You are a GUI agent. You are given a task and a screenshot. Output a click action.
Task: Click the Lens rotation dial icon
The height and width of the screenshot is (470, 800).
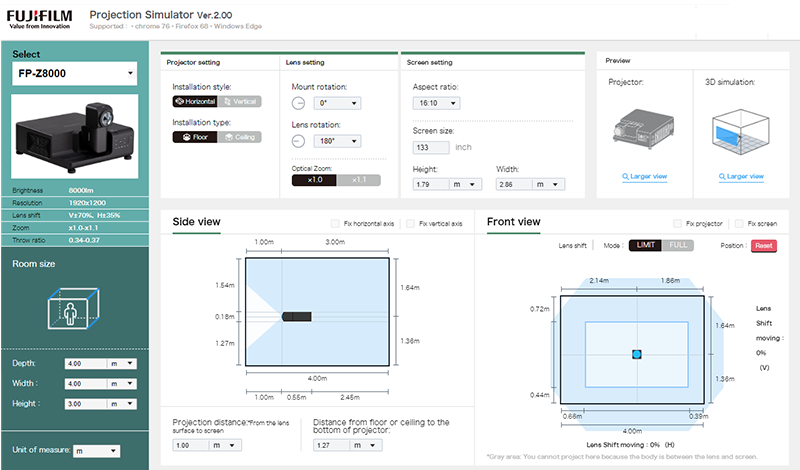pyautogui.click(x=298, y=141)
